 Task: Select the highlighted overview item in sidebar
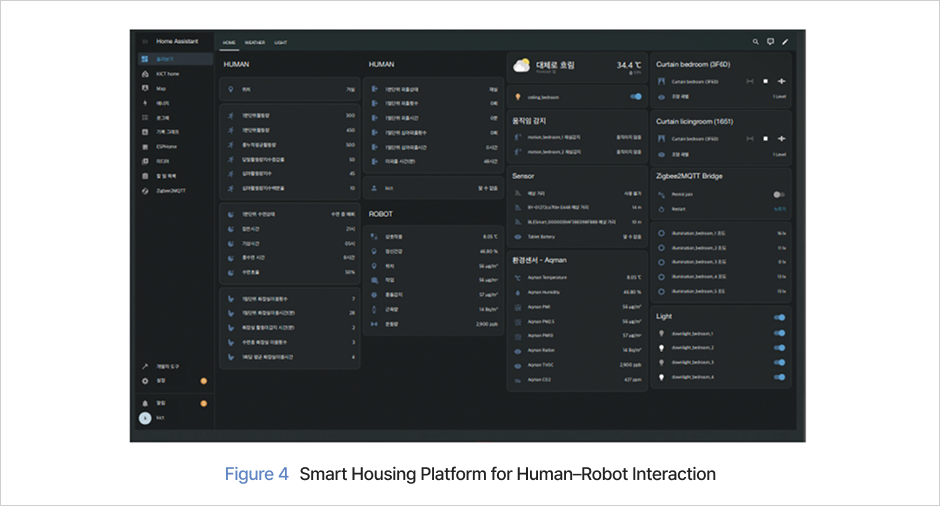pos(176,59)
